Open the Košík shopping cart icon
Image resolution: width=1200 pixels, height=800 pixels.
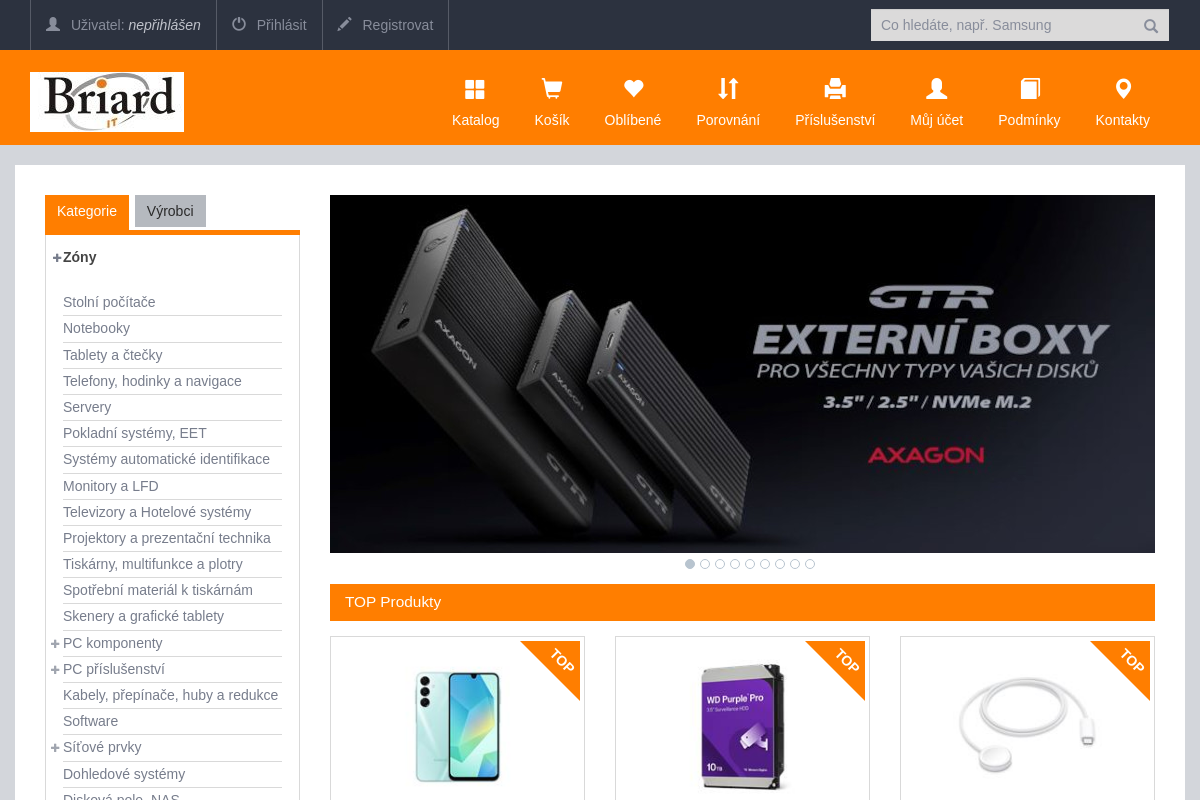tap(551, 90)
